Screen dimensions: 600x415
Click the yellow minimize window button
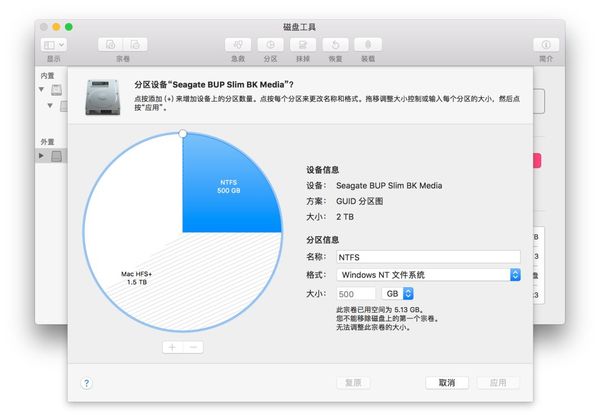coord(56,27)
